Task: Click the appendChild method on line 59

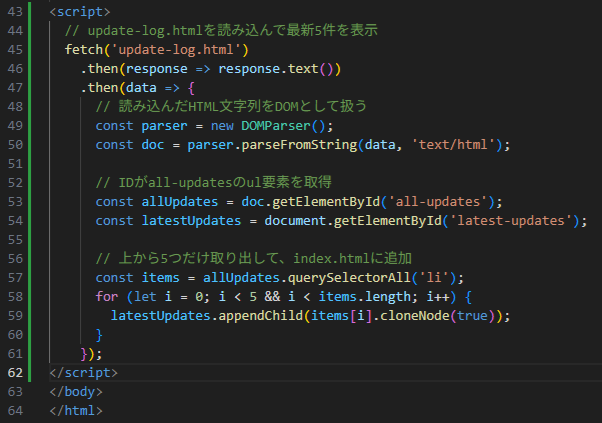Action: tap(261, 316)
